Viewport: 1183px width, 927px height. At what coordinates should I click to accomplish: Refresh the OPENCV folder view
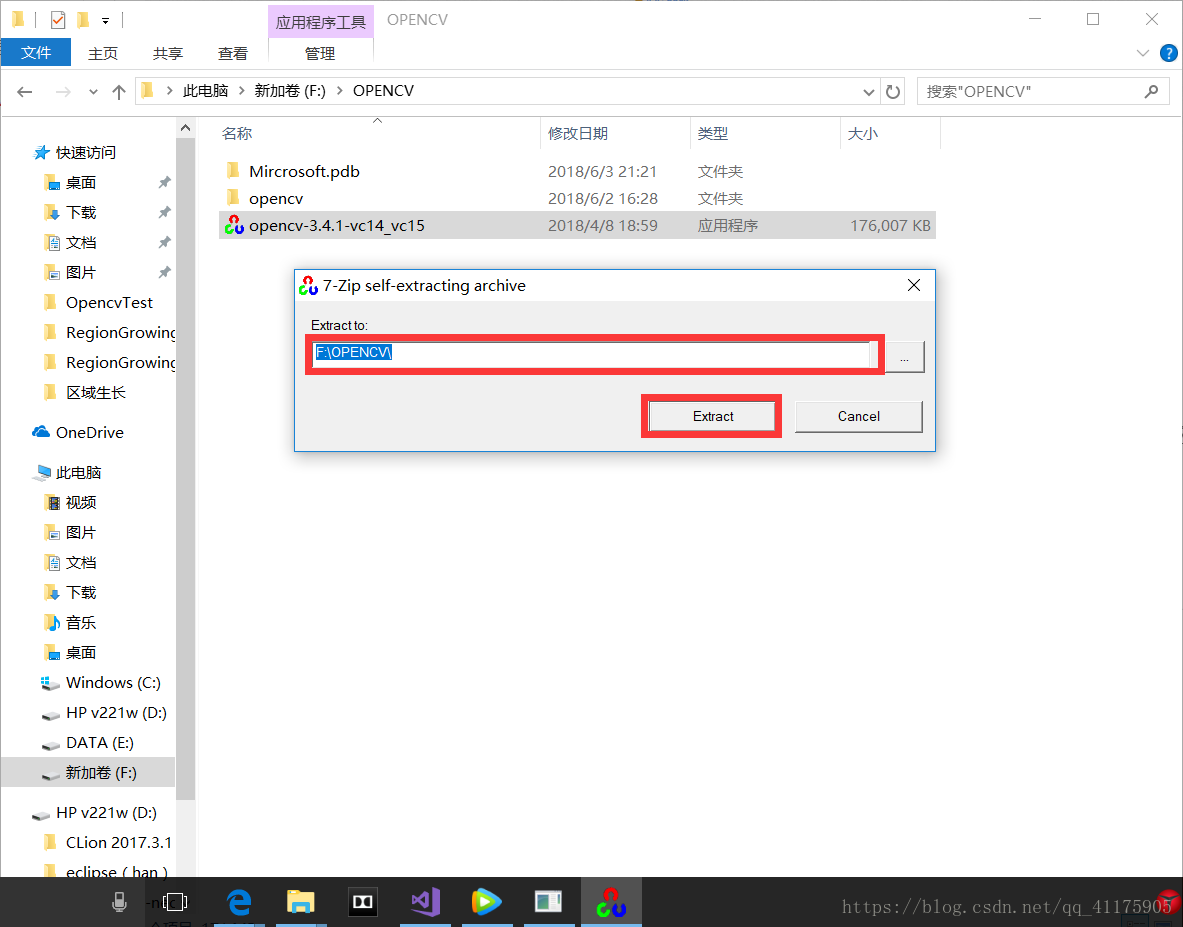click(893, 92)
